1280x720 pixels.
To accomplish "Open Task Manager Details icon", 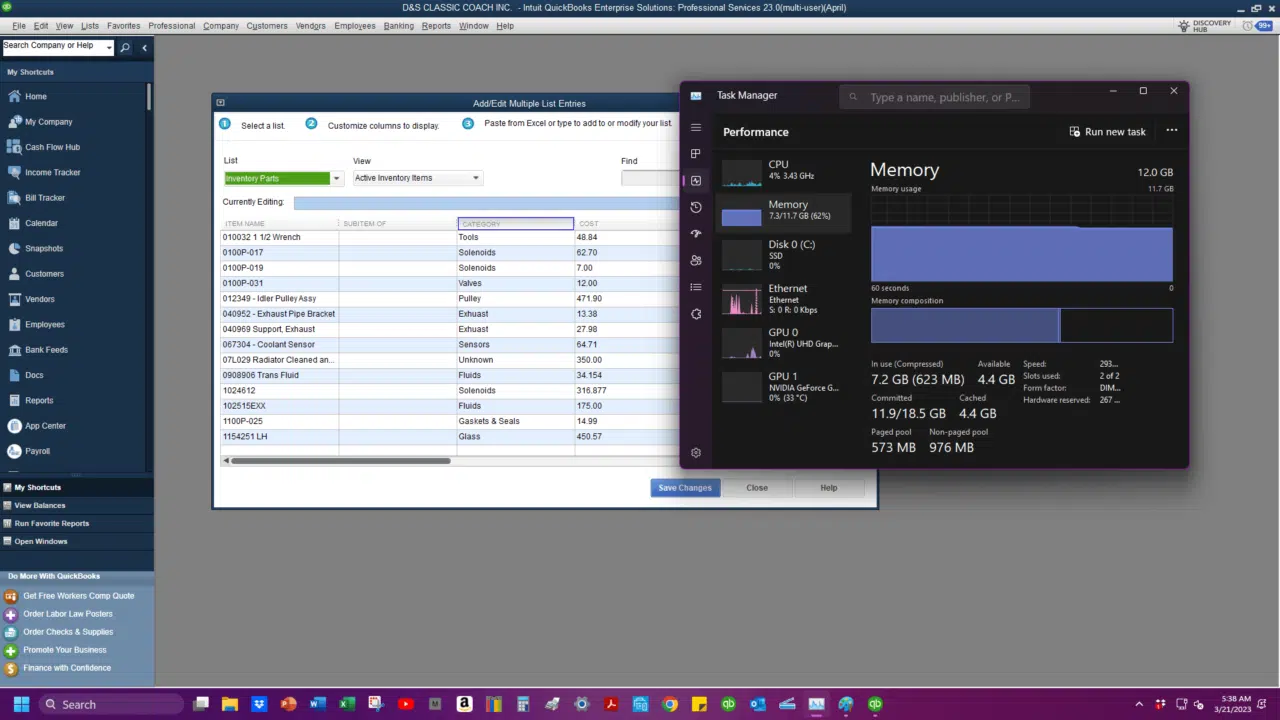I will (696, 287).
